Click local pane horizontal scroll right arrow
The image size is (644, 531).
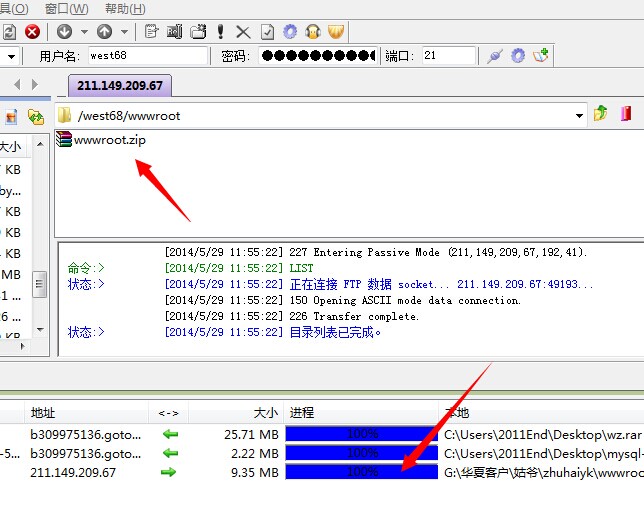pos(23,346)
